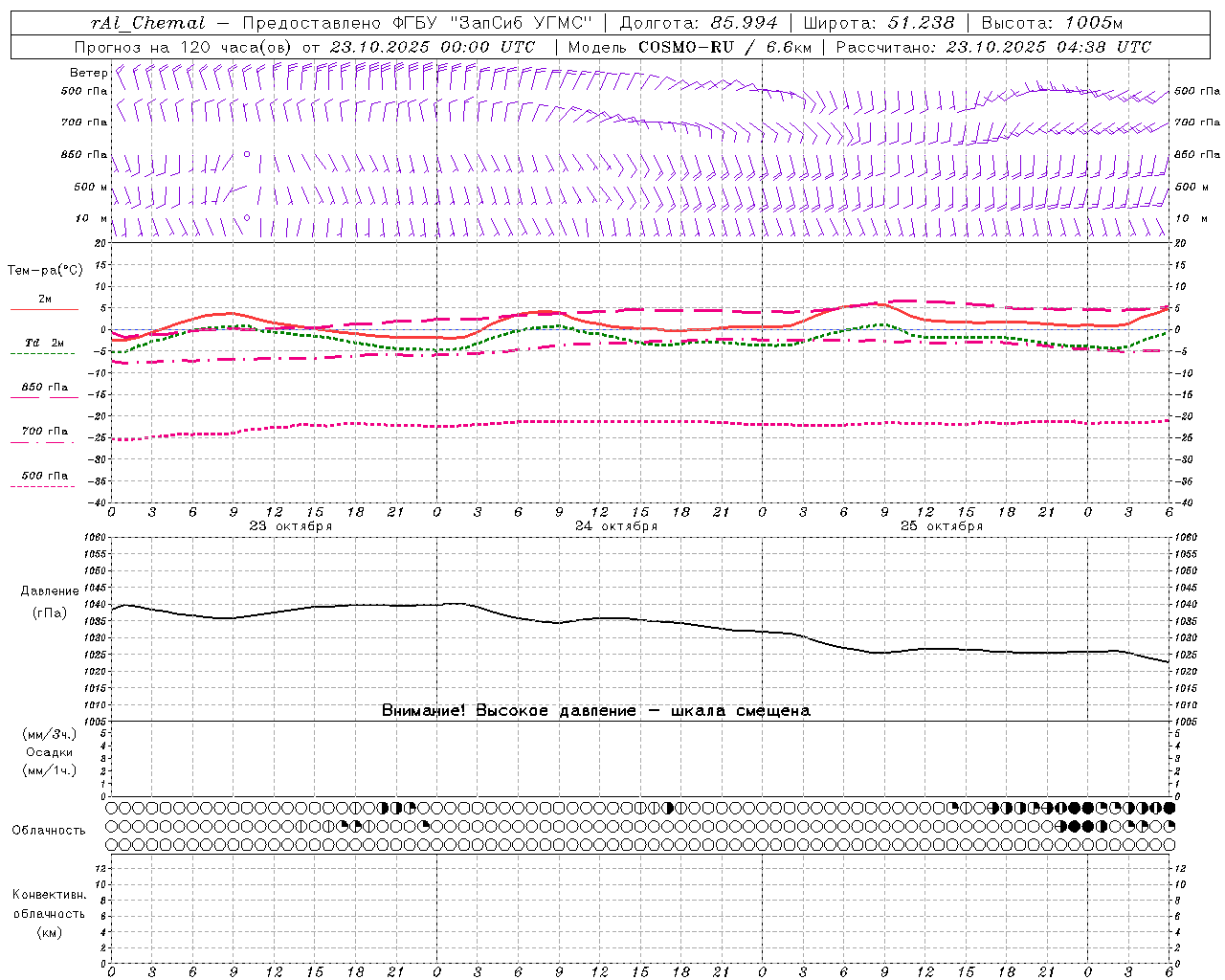This screenshot has width=1225, height=980.
Task: Select the (км) unit under convective cloudiness
Action: [x=50, y=932]
